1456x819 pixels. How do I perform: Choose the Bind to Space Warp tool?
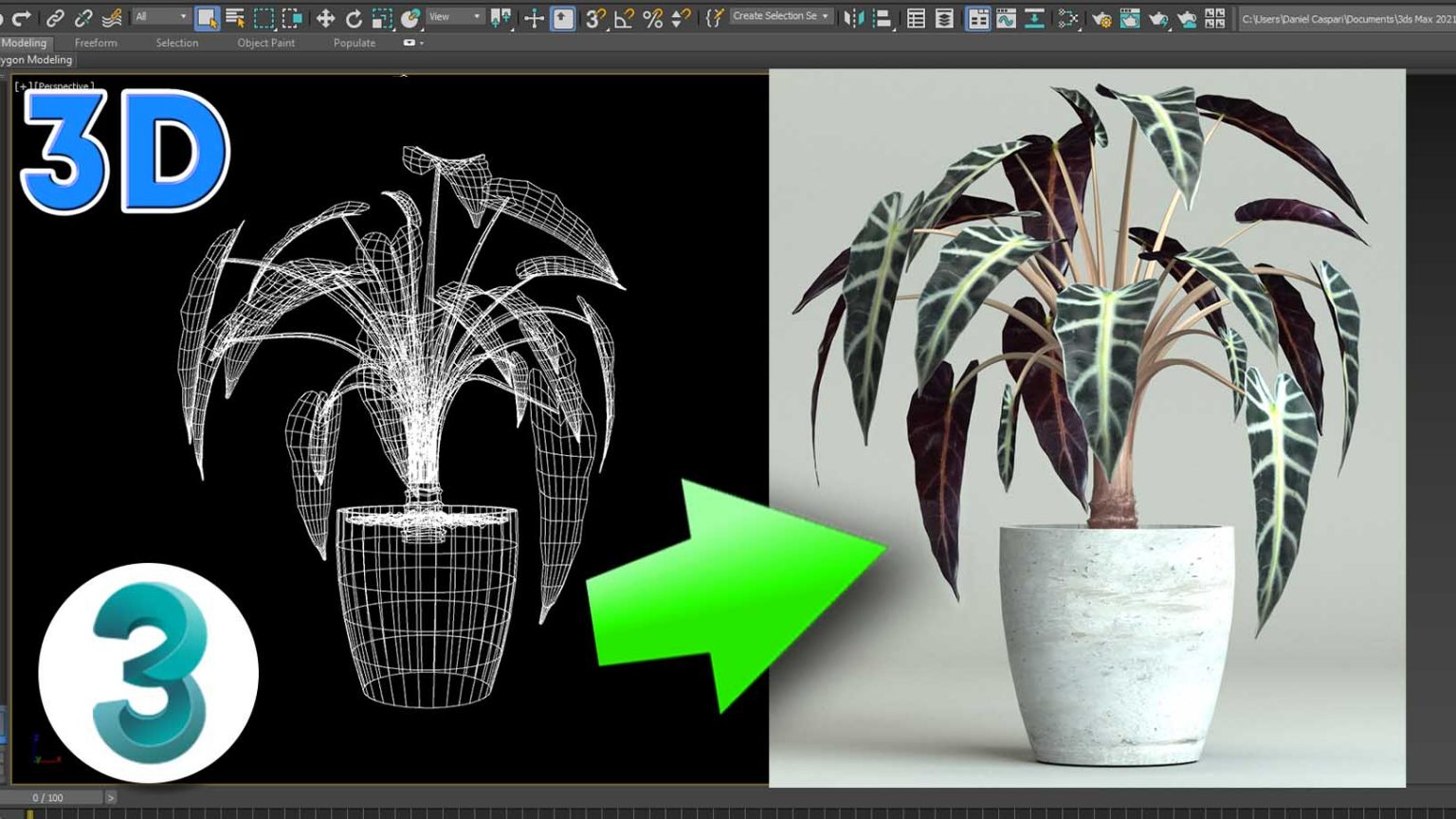pyautogui.click(x=112, y=17)
